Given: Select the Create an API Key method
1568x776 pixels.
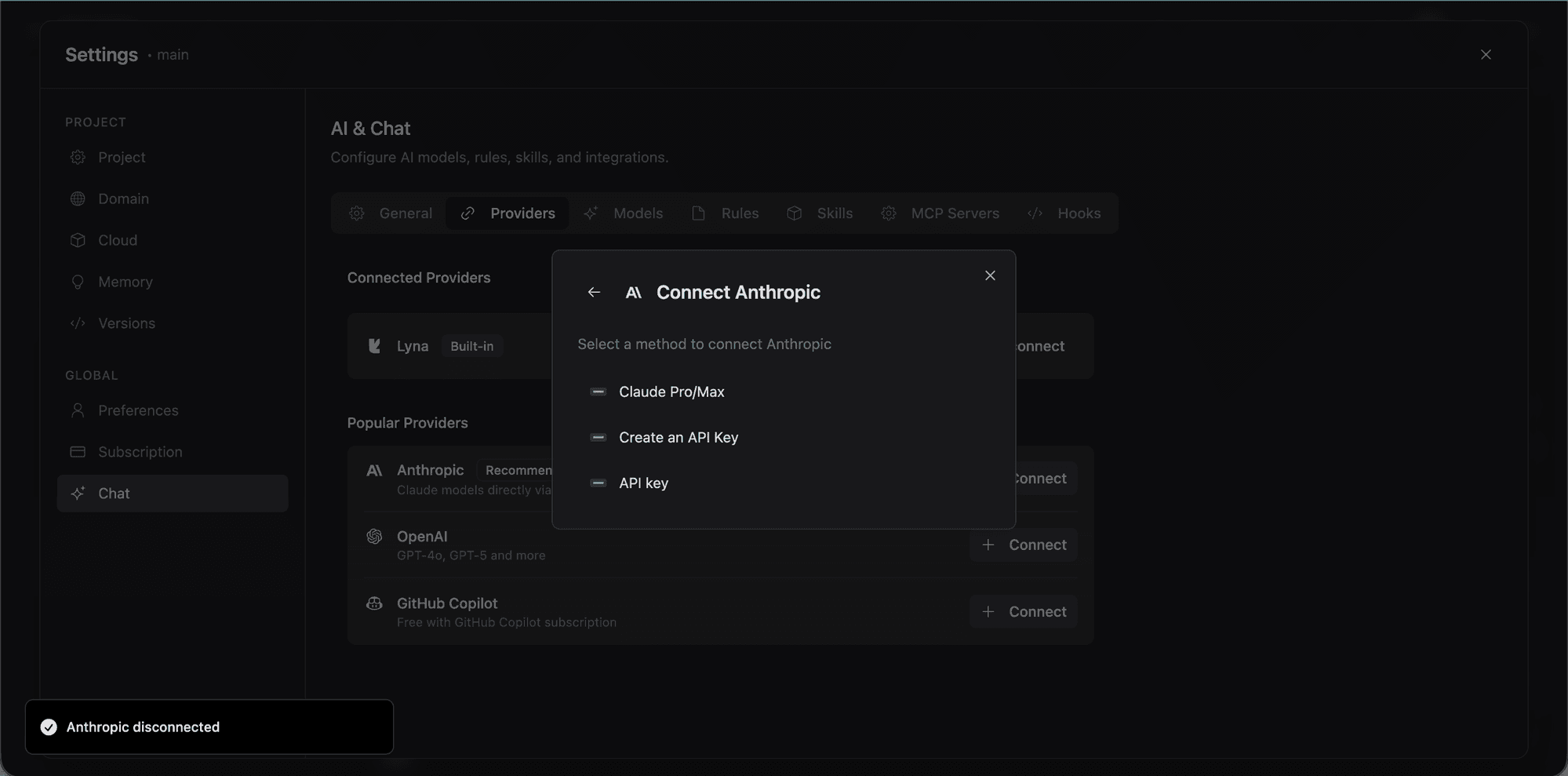Looking at the screenshot, I should click(x=678, y=437).
